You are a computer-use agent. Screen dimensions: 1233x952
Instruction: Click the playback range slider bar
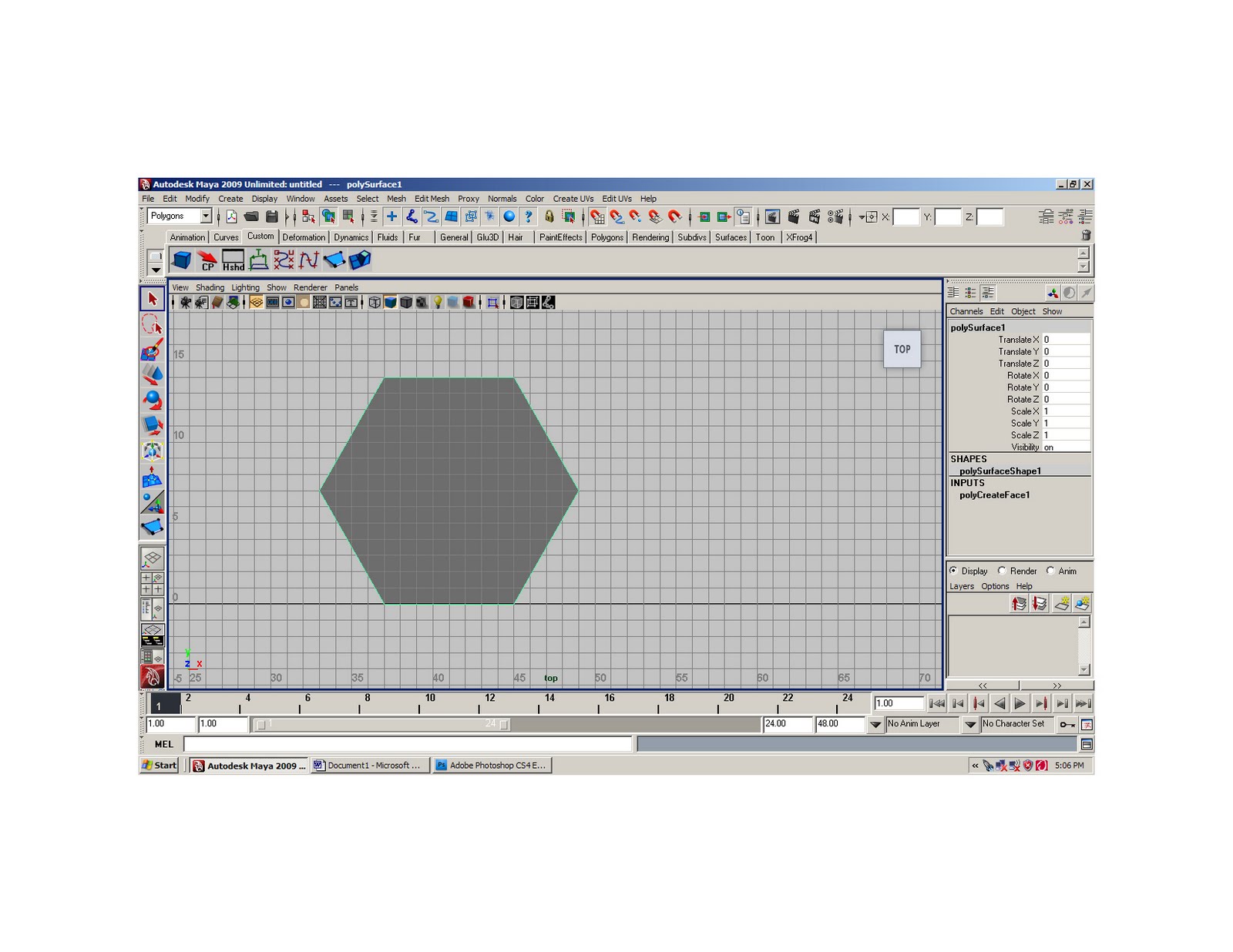tap(383, 725)
